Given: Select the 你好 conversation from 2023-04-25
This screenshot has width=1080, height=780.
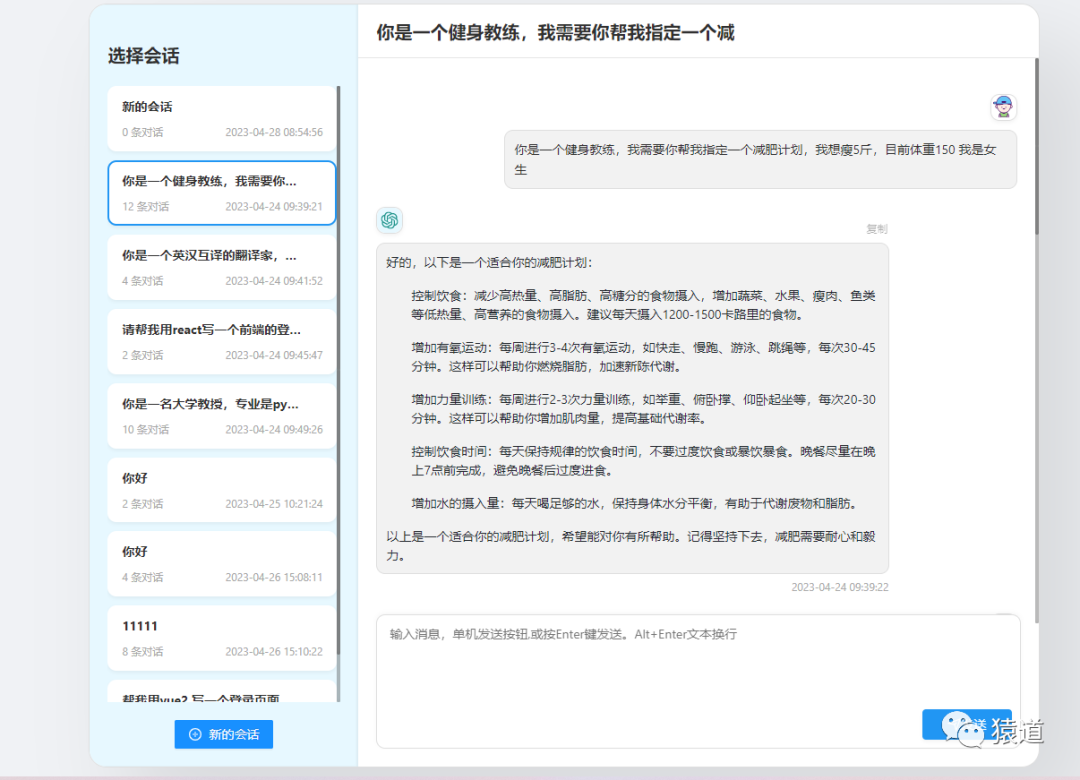Looking at the screenshot, I should pos(221,489).
